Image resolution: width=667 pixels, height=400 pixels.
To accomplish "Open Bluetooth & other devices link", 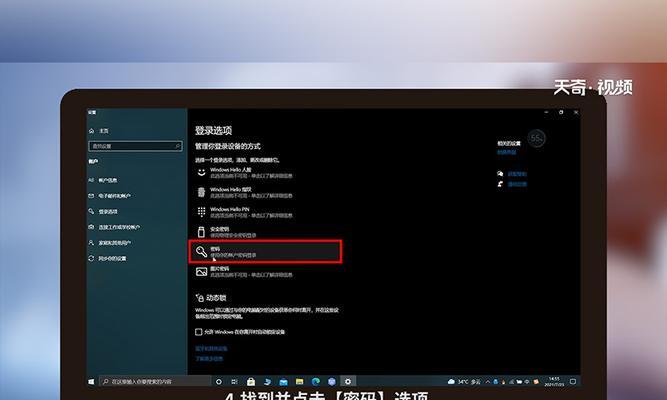I will pos(211,349).
